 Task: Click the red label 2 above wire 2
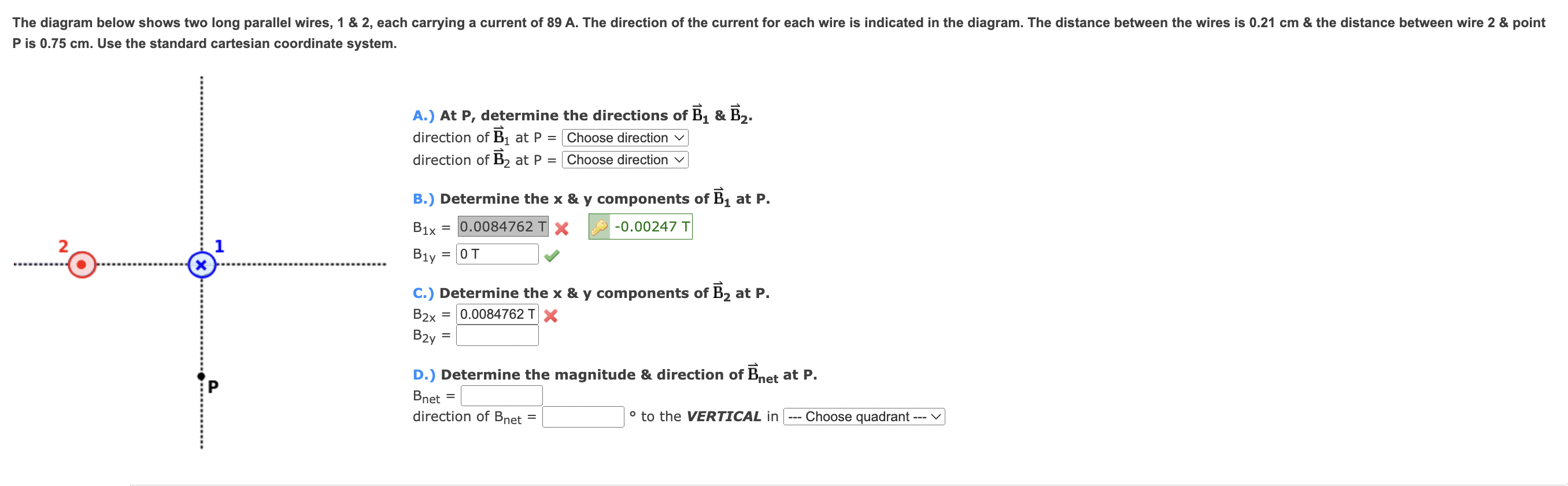[62, 247]
